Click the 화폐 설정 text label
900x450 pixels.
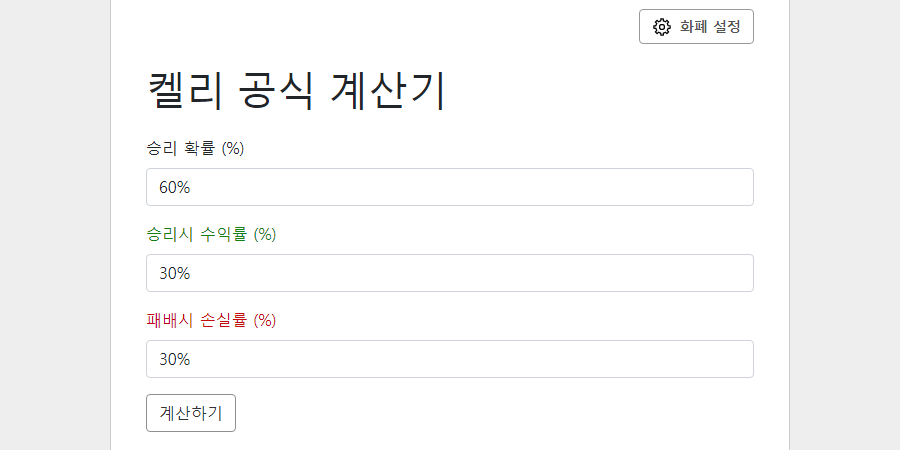click(x=710, y=26)
